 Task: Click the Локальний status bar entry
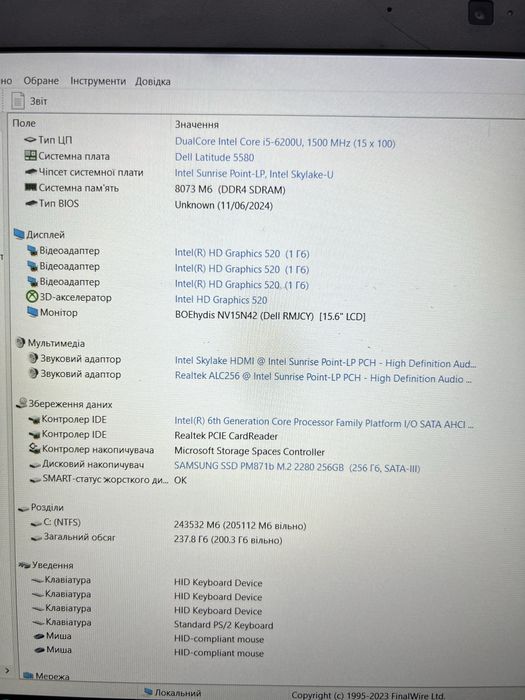click(172, 692)
